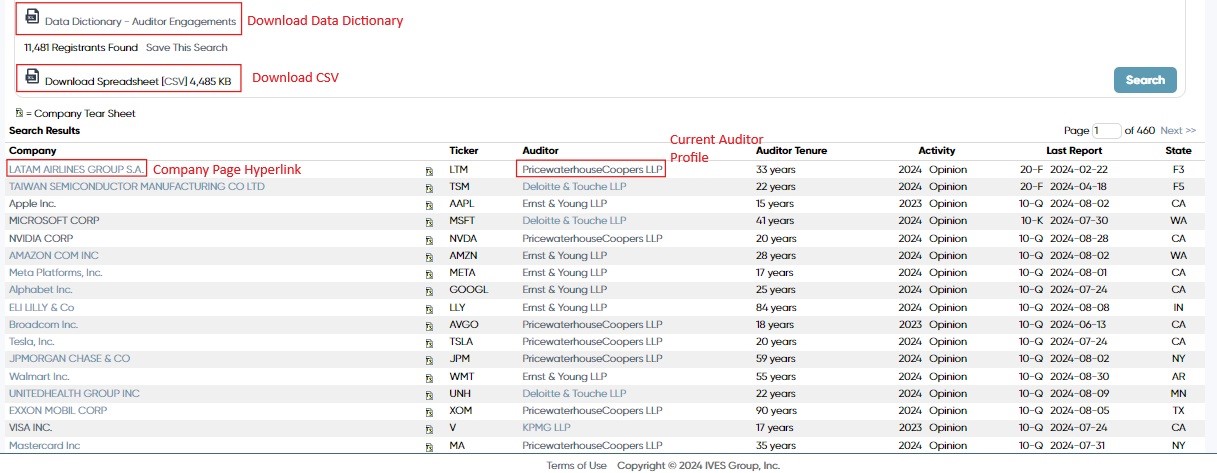Open Walmart Inc. company link
Image resolution: width=1217 pixels, height=473 pixels.
[41, 376]
